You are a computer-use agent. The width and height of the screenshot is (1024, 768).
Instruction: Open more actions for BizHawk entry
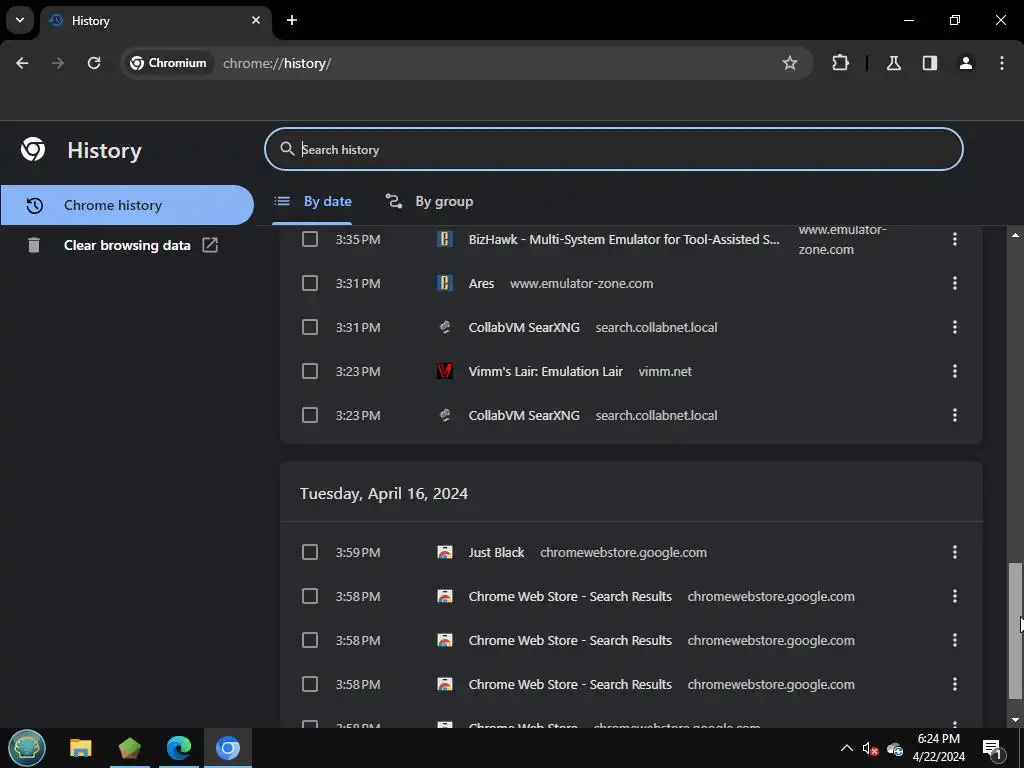pos(955,239)
